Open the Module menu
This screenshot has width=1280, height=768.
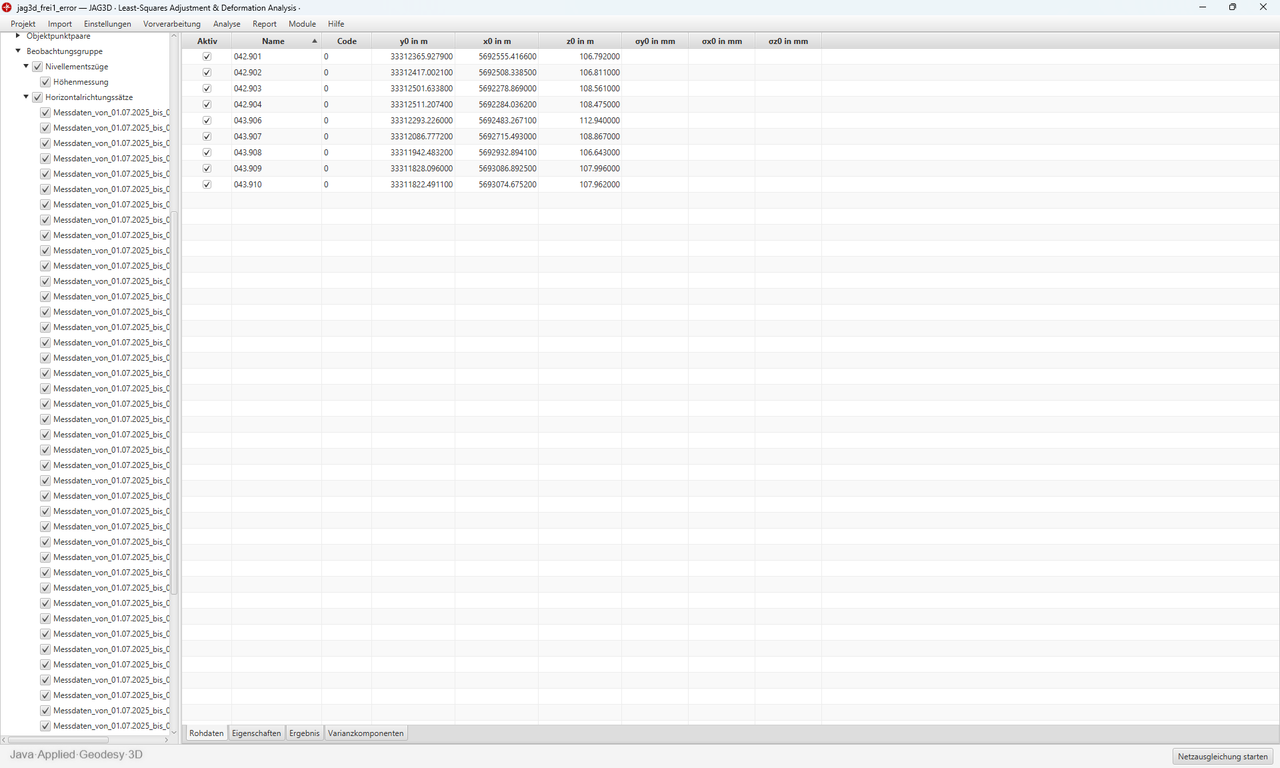click(302, 24)
